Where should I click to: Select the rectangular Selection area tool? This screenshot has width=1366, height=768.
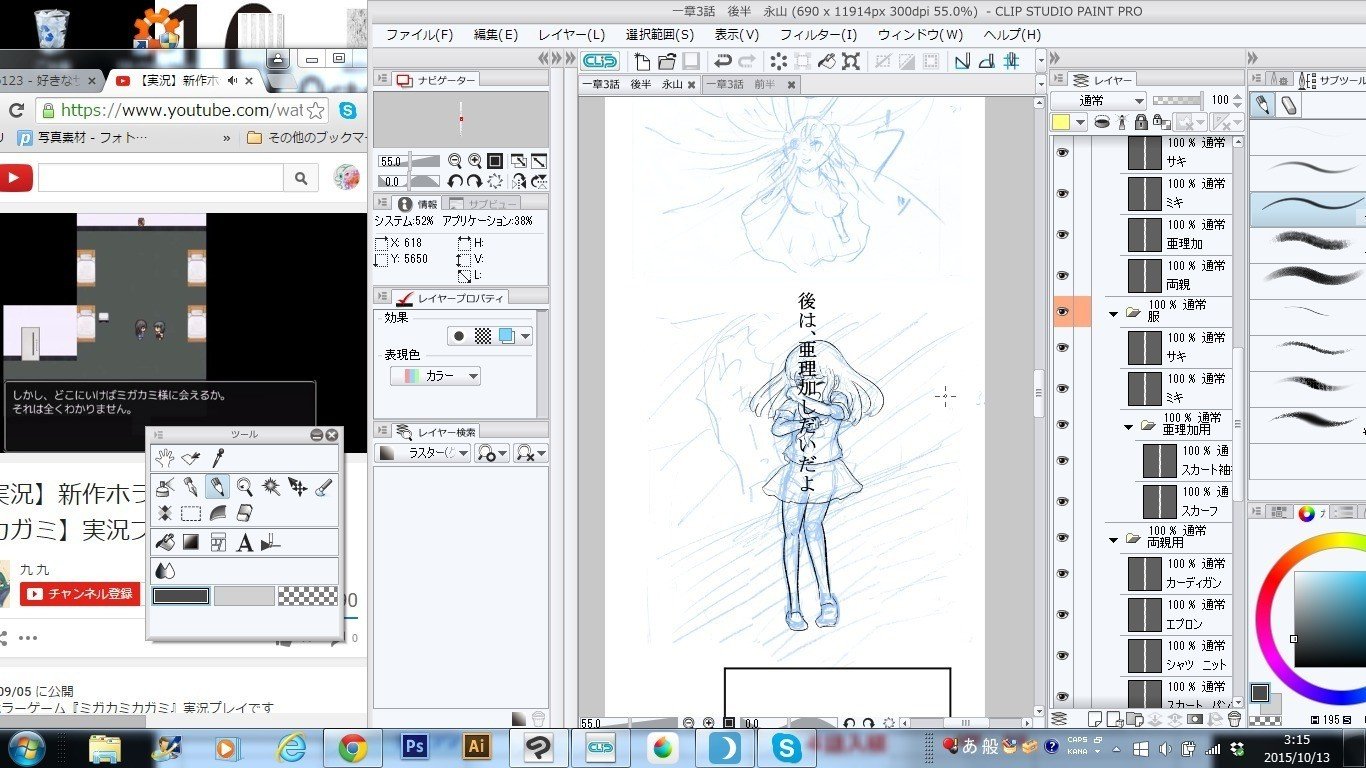pyautogui.click(x=191, y=513)
